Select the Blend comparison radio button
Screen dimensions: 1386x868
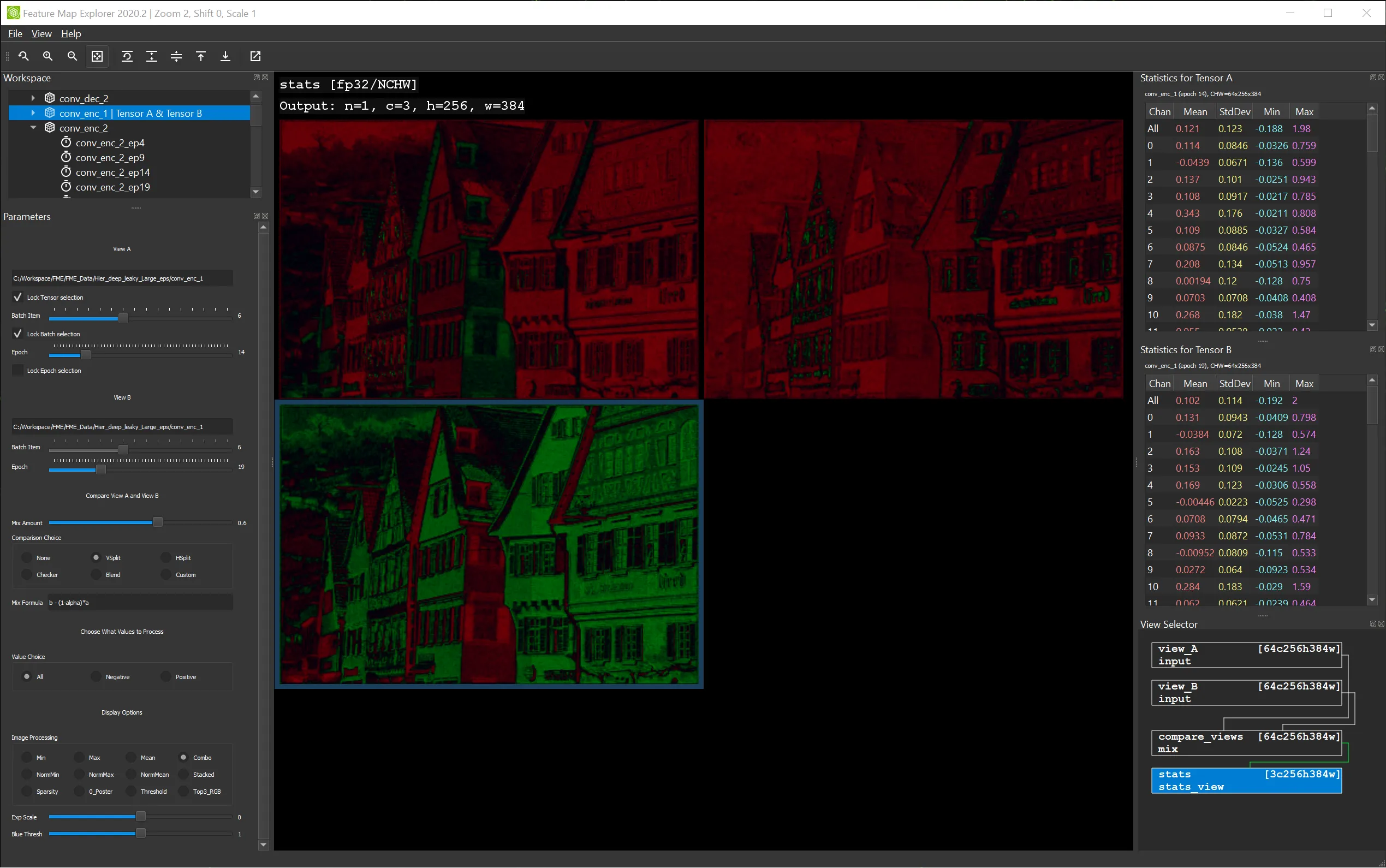[x=97, y=575]
